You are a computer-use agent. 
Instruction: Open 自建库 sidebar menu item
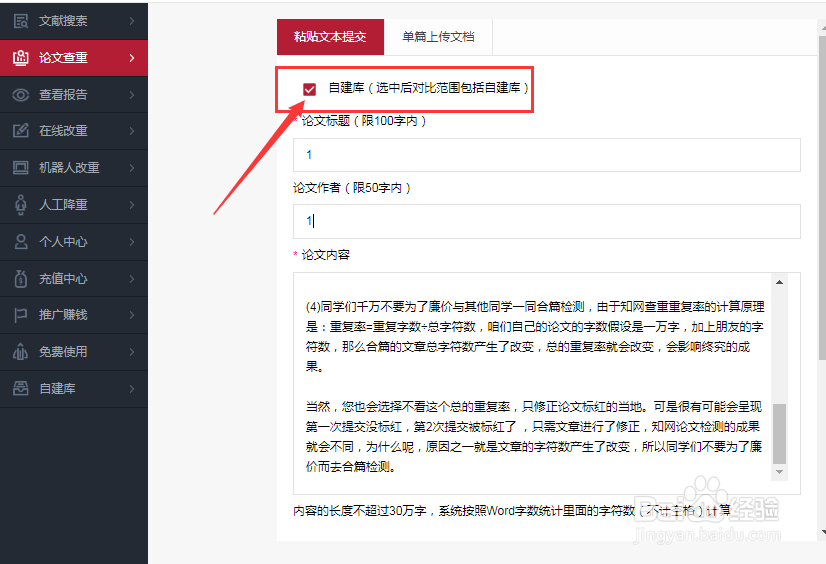click(74, 389)
